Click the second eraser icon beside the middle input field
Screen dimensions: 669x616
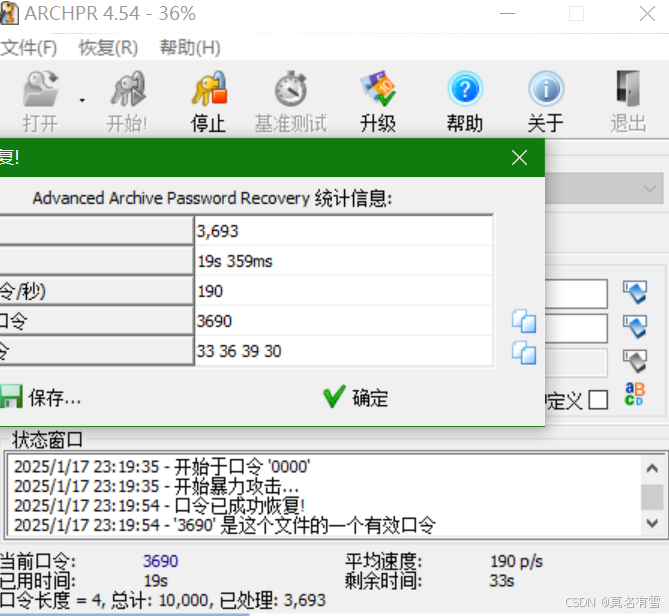tap(635, 327)
